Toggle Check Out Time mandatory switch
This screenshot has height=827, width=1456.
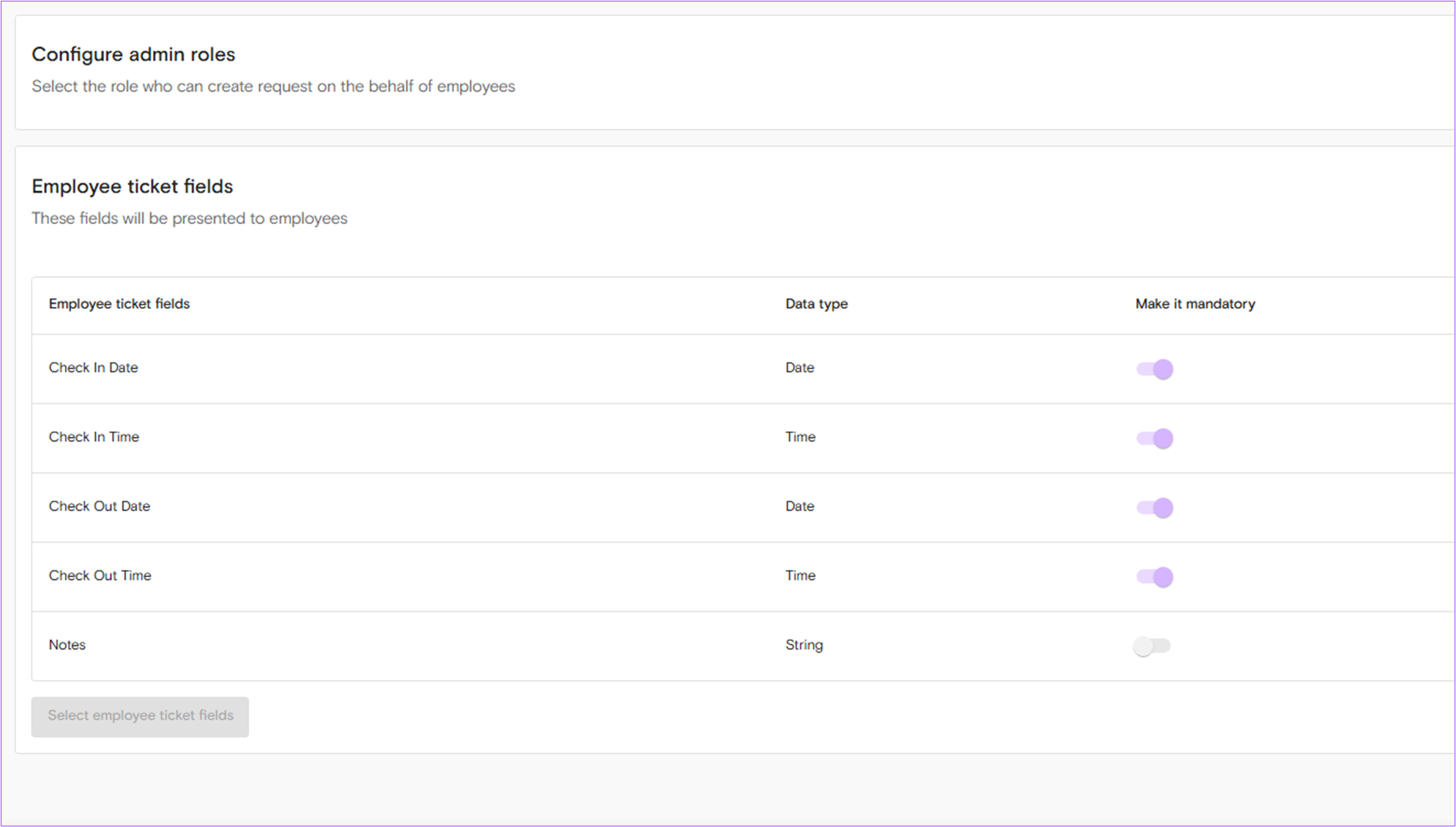(x=1154, y=577)
